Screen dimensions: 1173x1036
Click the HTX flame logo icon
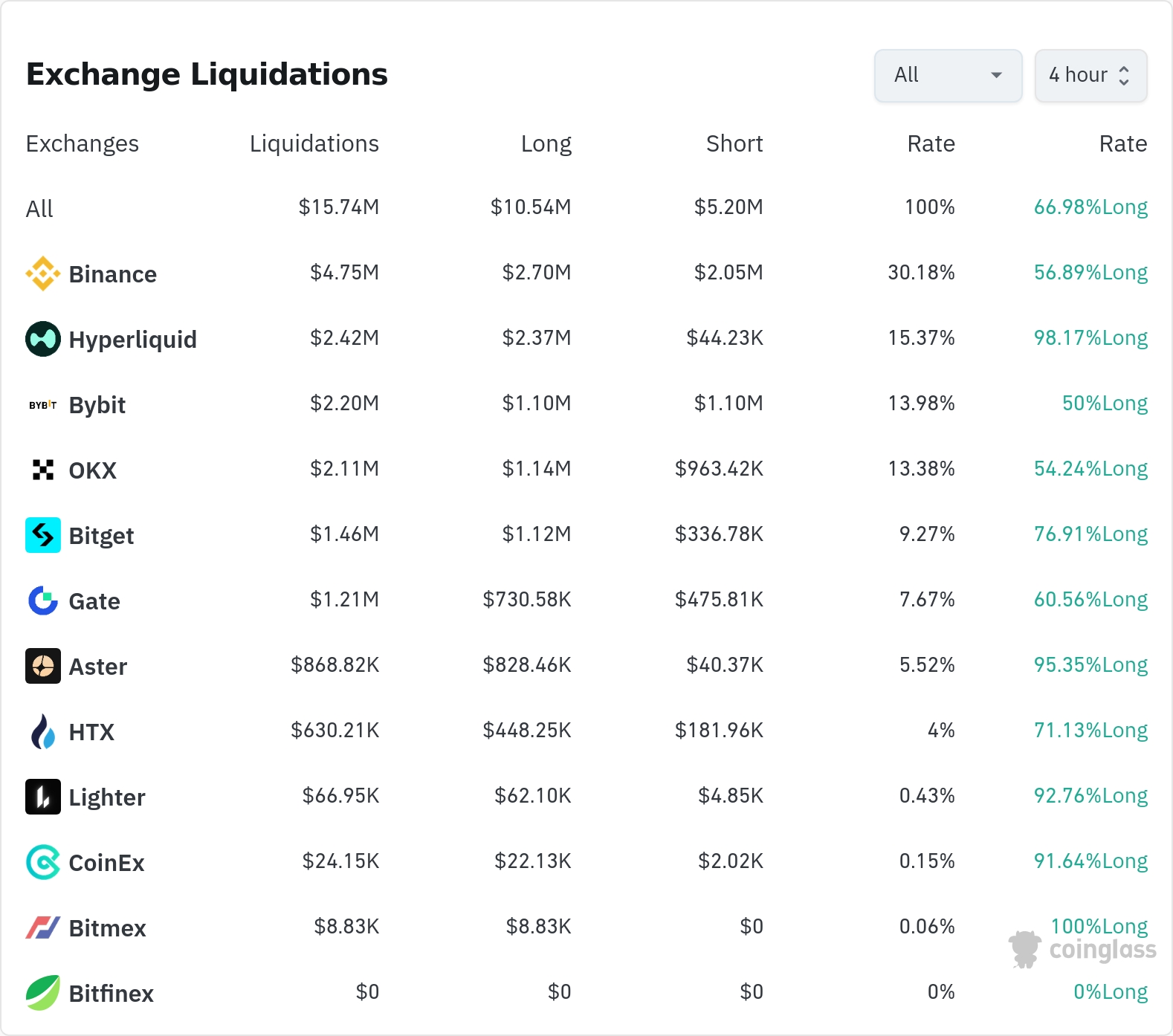pyautogui.click(x=43, y=731)
